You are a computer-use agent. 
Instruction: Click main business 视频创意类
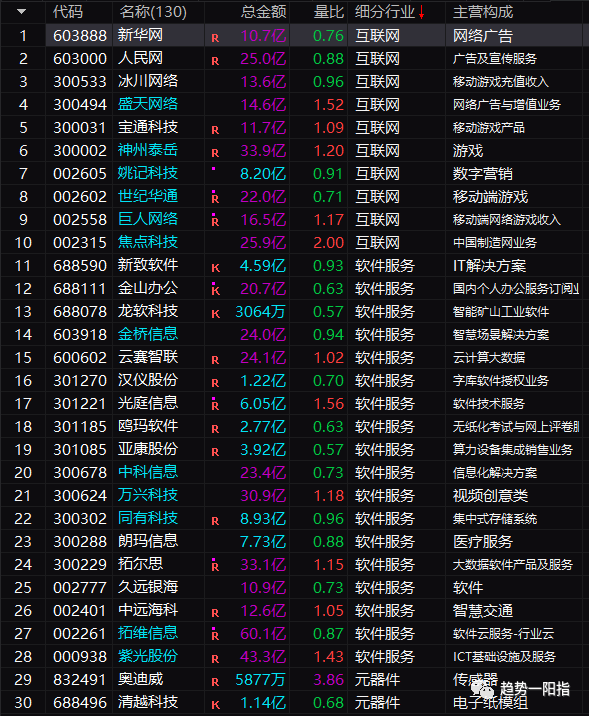point(490,495)
